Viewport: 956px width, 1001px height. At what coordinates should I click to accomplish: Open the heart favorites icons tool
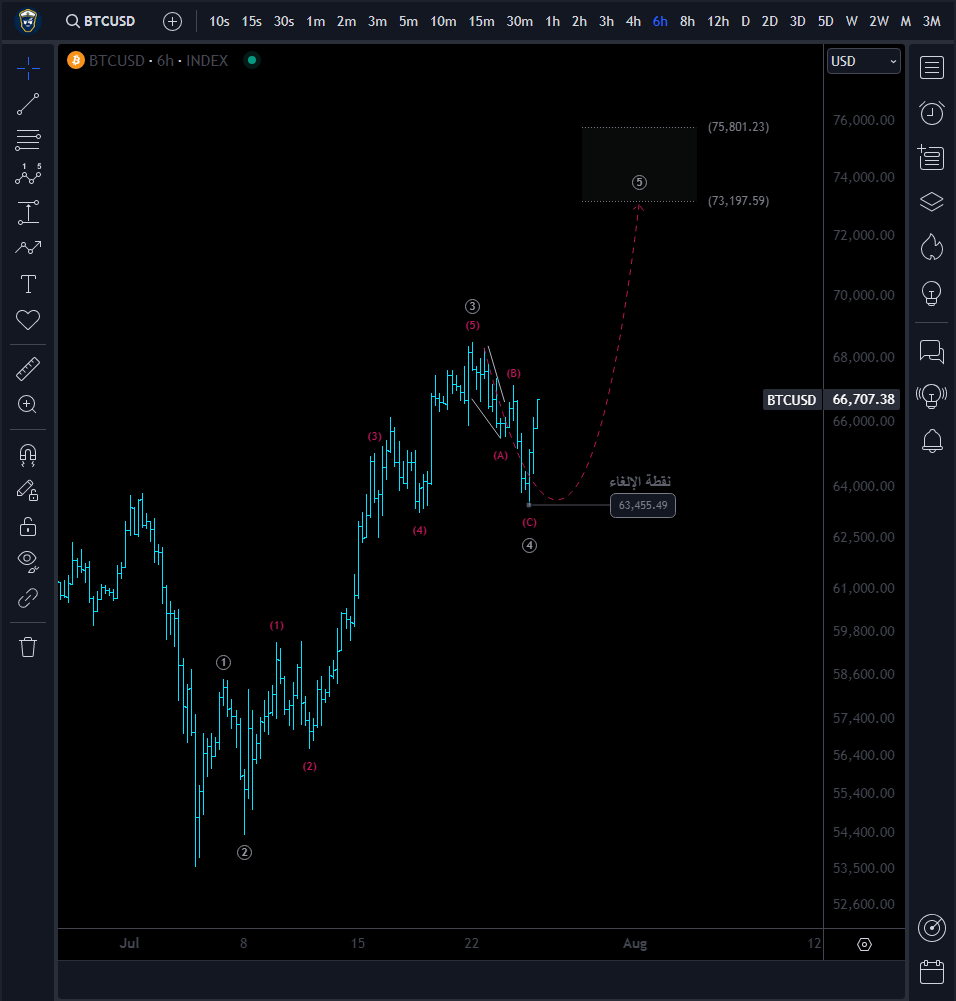point(28,320)
